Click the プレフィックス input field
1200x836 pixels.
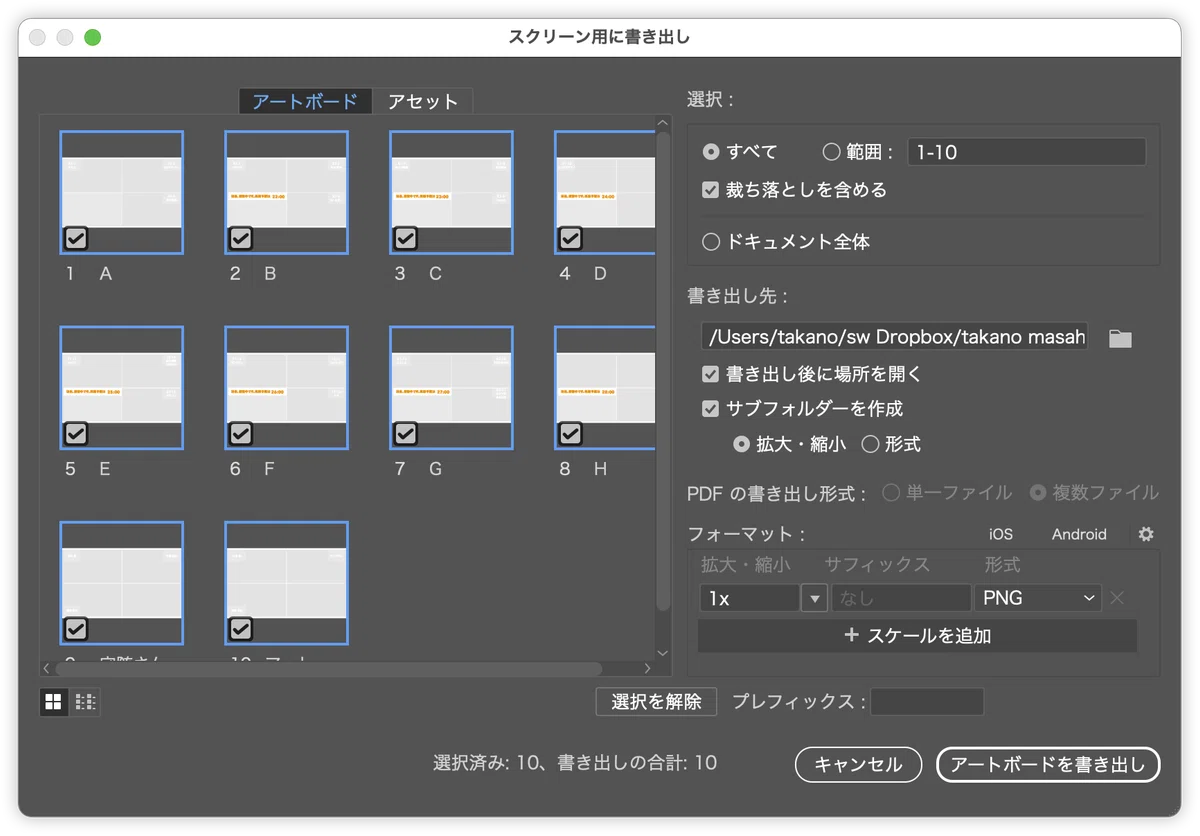(927, 702)
